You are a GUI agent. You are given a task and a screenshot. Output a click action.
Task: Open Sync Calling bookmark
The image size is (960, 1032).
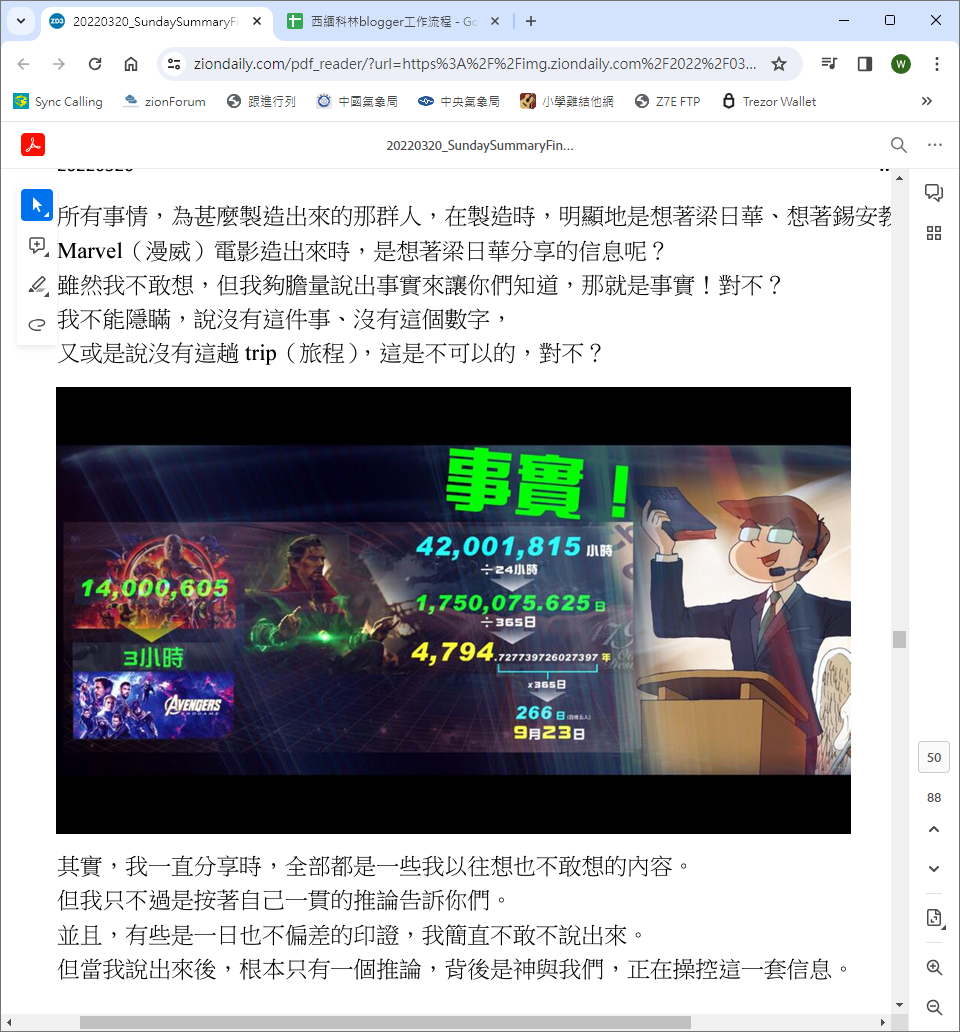pos(59,101)
